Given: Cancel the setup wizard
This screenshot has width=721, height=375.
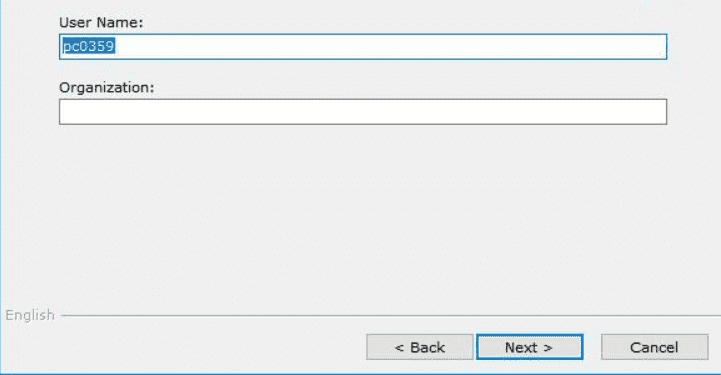Looking at the screenshot, I should tap(654, 347).
